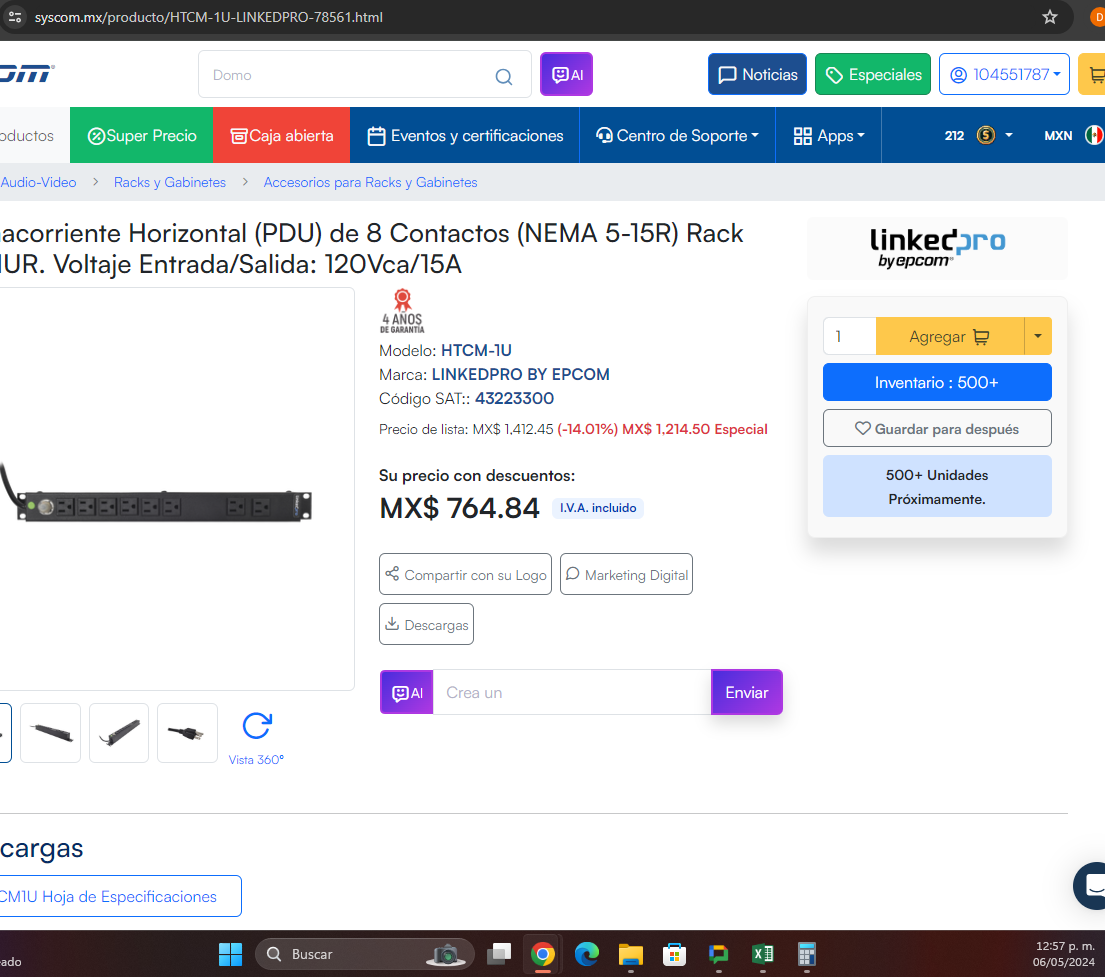Open the arrow dropdown next to Agregar
The width and height of the screenshot is (1105, 977).
(x=1038, y=336)
